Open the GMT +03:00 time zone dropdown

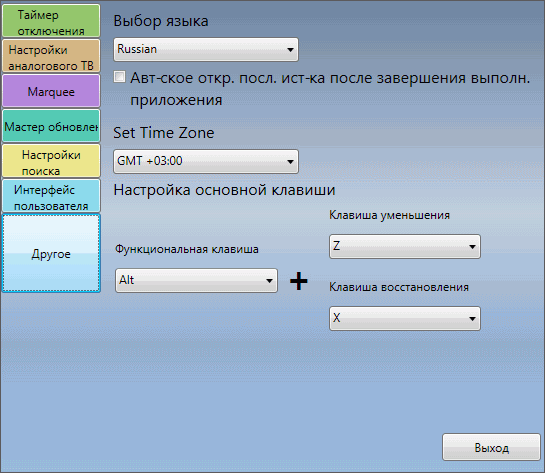click(206, 161)
